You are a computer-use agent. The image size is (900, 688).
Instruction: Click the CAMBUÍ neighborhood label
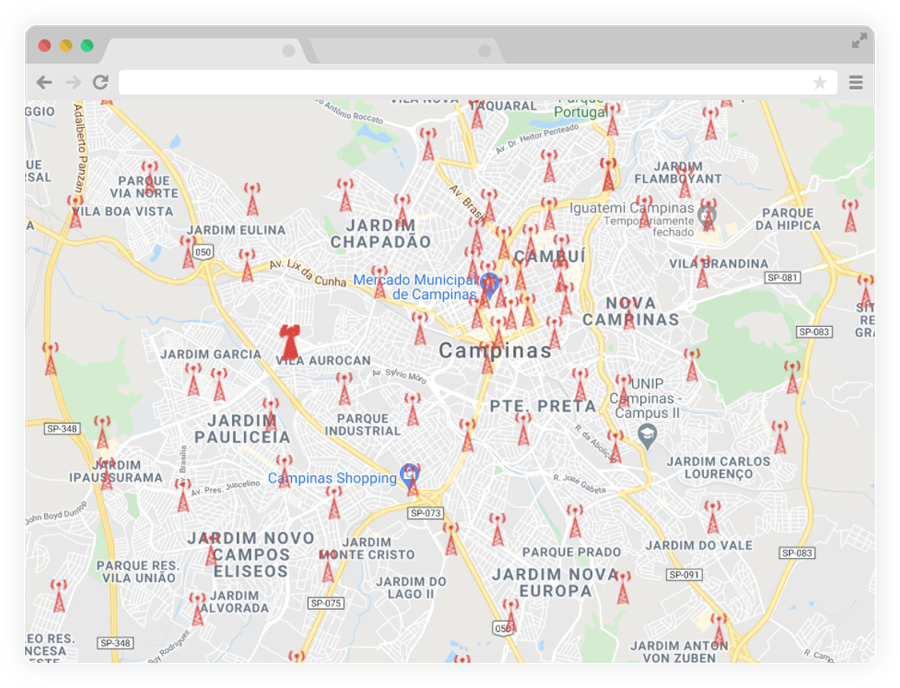pos(549,256)
